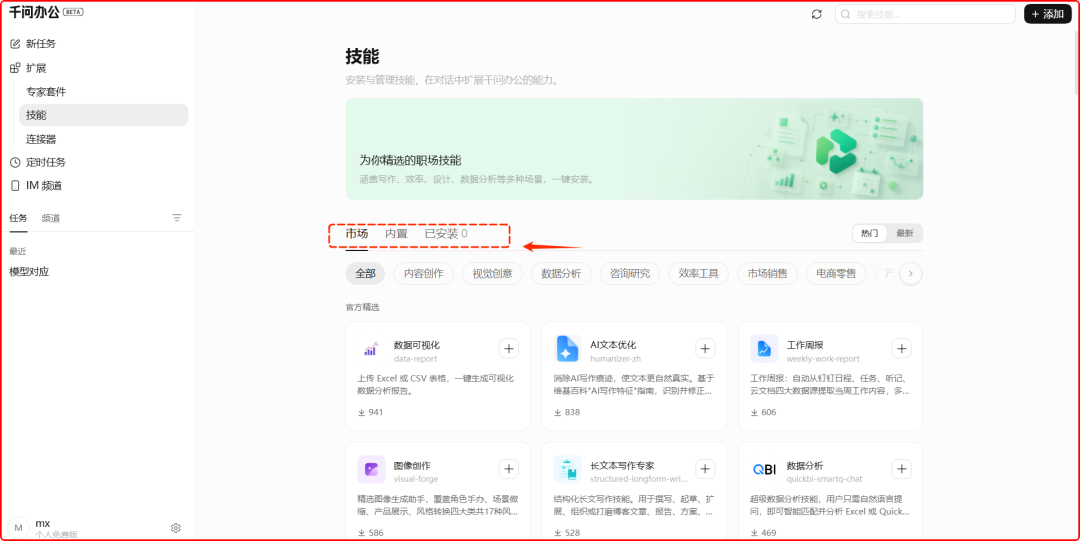Image resolution: width=1080 pixels, height=541 pixels.
Task: Filter by 数据分析 category chip
Action: (561, 274)
